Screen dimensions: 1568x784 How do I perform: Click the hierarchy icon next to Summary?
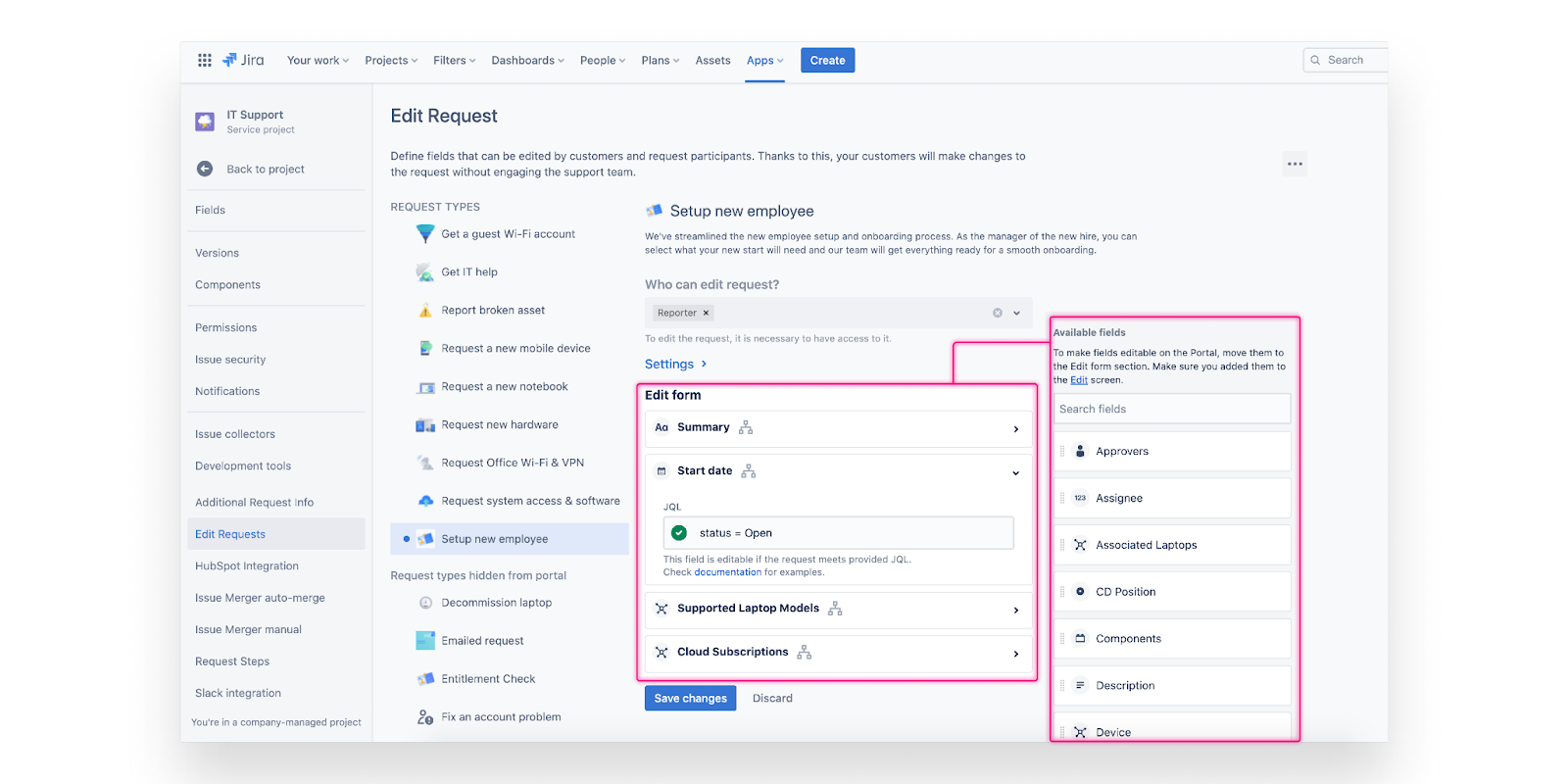point(746,427)
